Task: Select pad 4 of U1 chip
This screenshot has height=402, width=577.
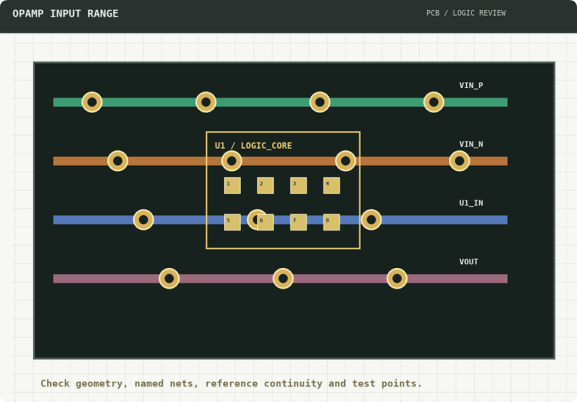Action: (x=332, y=186)
